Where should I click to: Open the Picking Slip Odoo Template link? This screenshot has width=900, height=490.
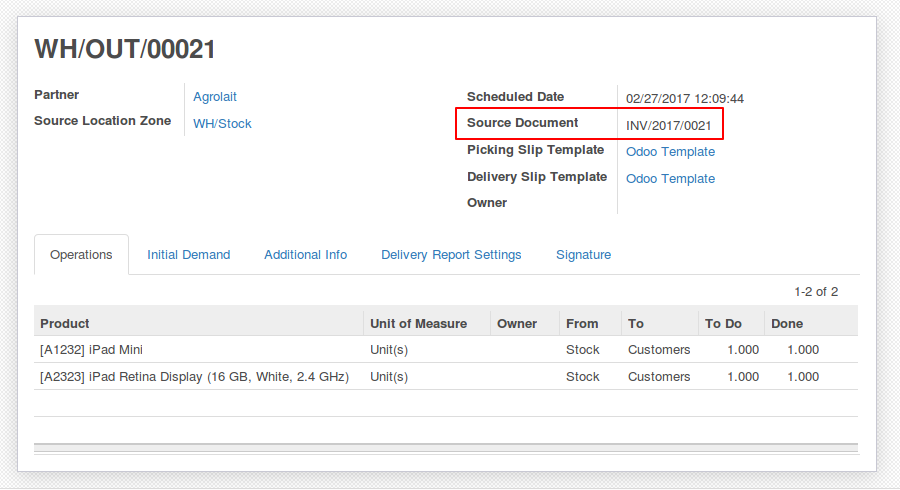670,151
